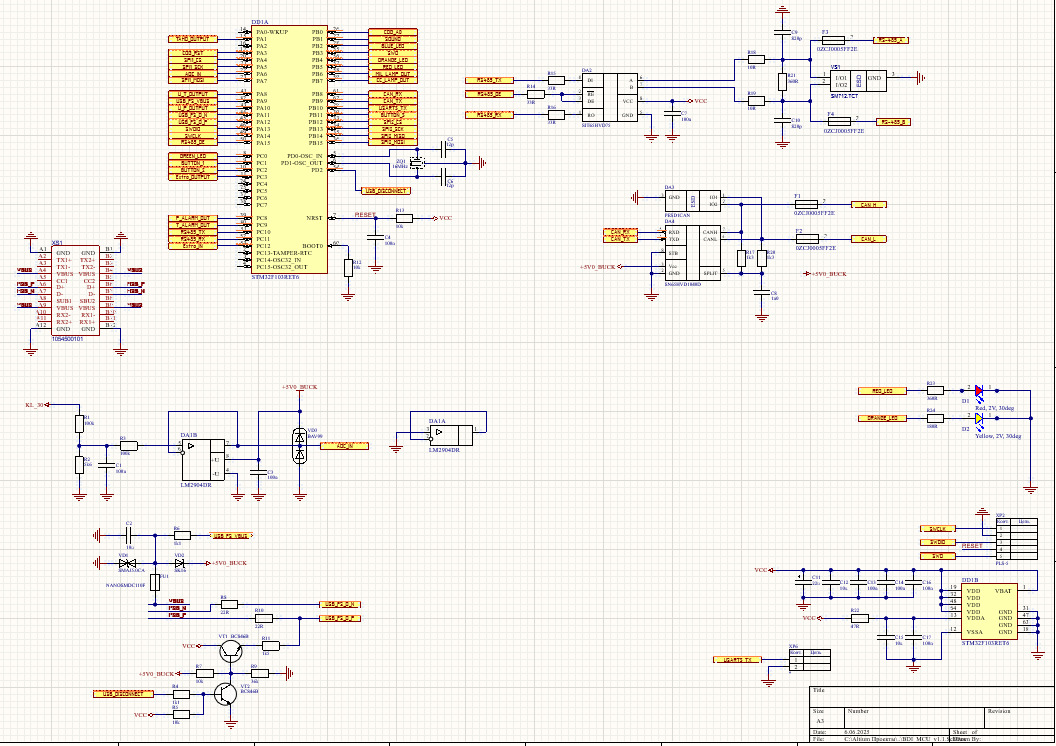Select resistor R13 on the RESET line

[404, 218]
